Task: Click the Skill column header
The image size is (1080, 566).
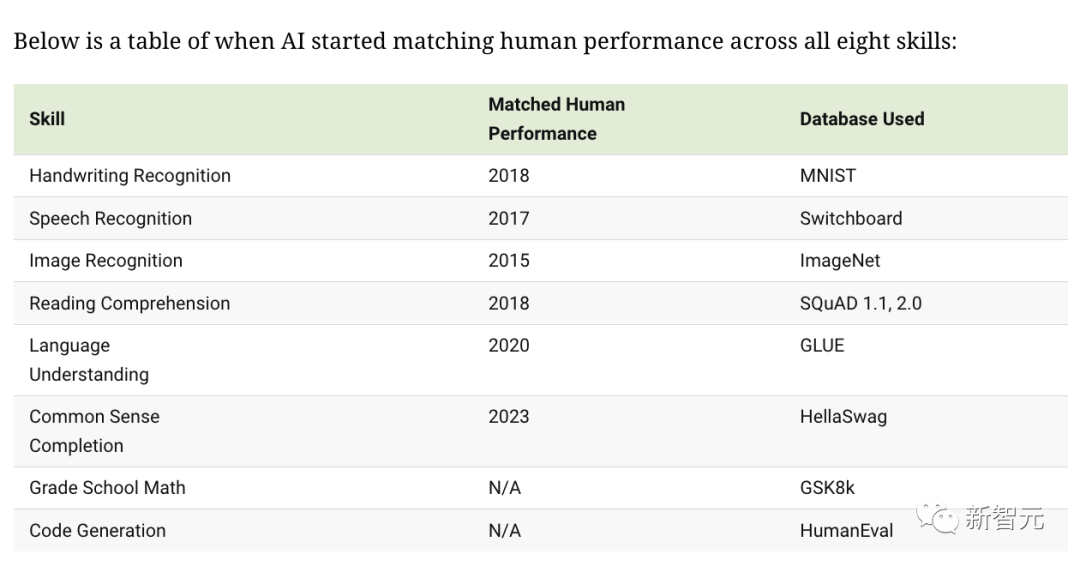Action: (47, 119)
